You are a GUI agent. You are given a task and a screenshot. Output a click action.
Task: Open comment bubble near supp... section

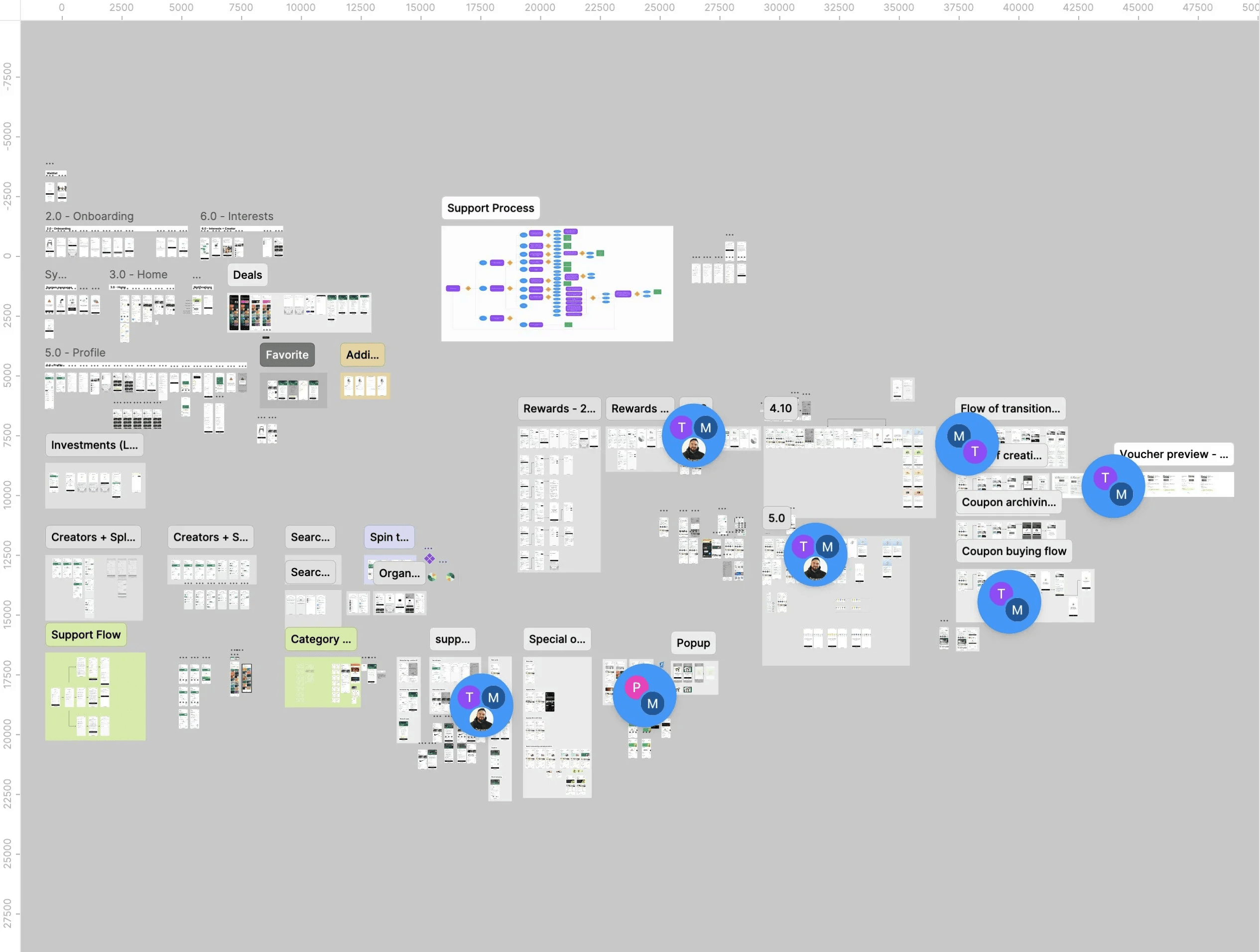[481, 706]
